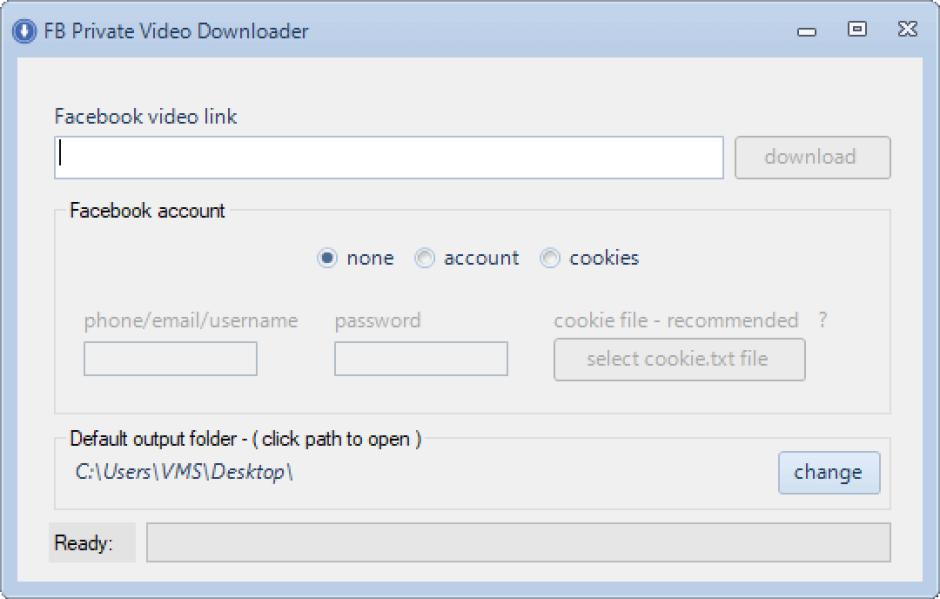Close the FB Private Video Downloader window
The height and width of the screenshot is (599, 940).
point(907,29)
